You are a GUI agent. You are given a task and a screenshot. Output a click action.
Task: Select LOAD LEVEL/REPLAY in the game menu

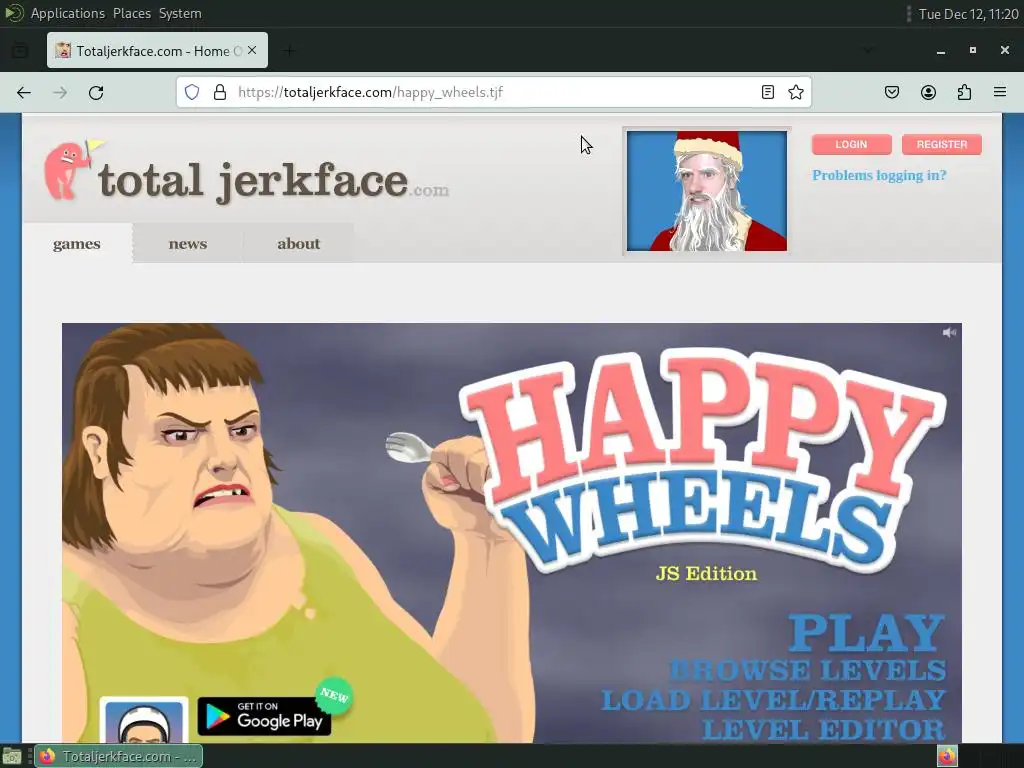(x=773, y=699)
